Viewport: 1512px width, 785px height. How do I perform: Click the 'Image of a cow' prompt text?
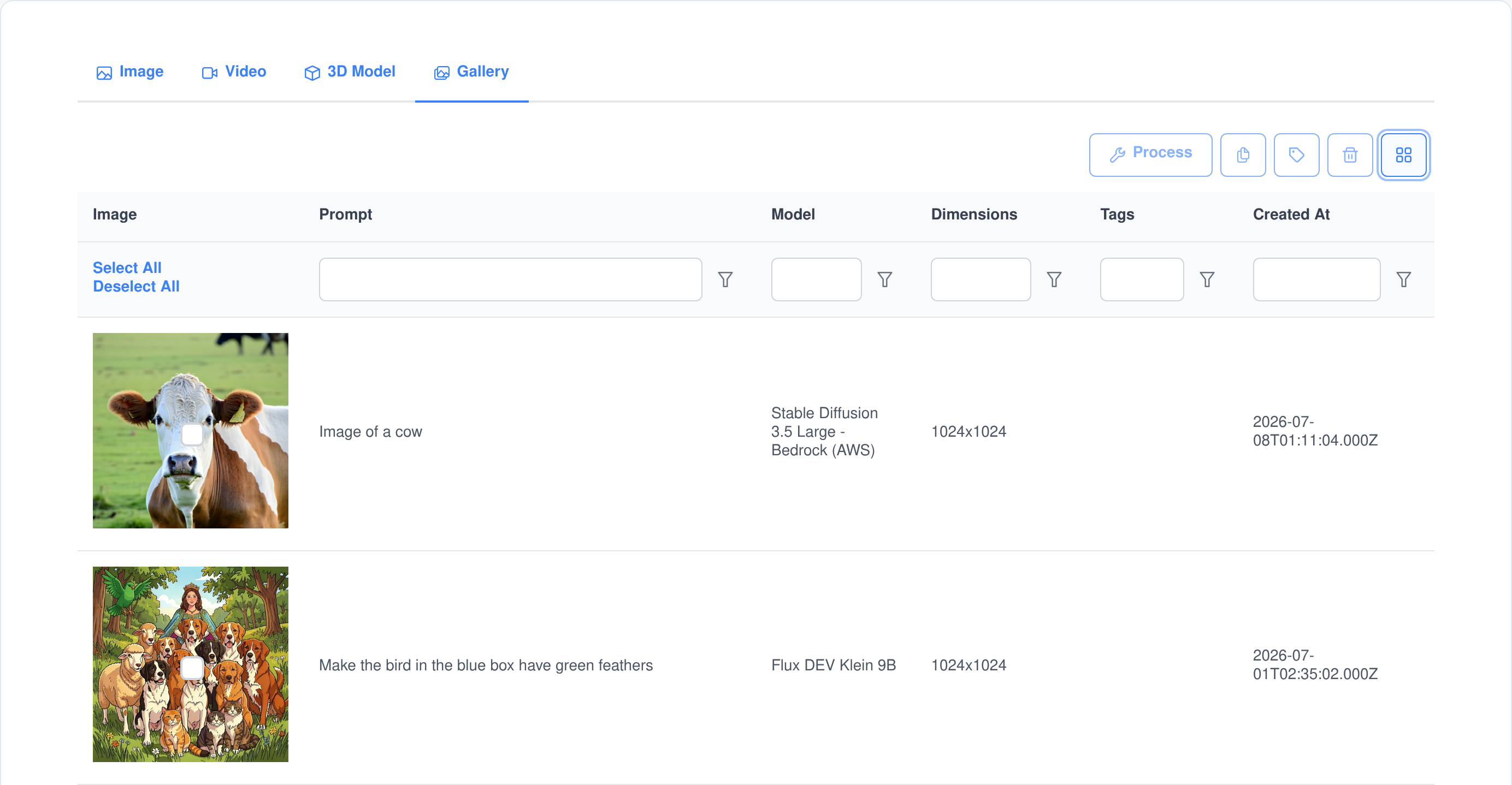370,432
